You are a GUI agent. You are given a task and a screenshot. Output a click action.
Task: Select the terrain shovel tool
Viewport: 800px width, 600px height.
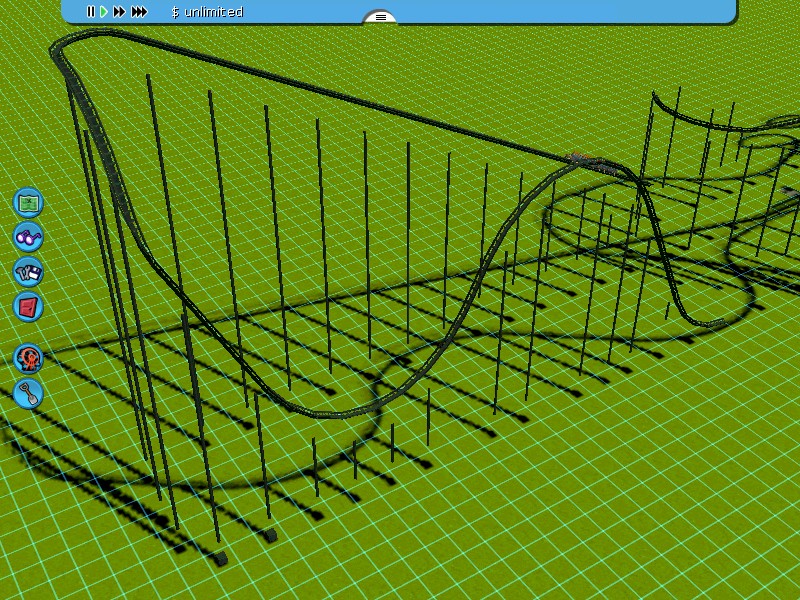tap(28, 392)
